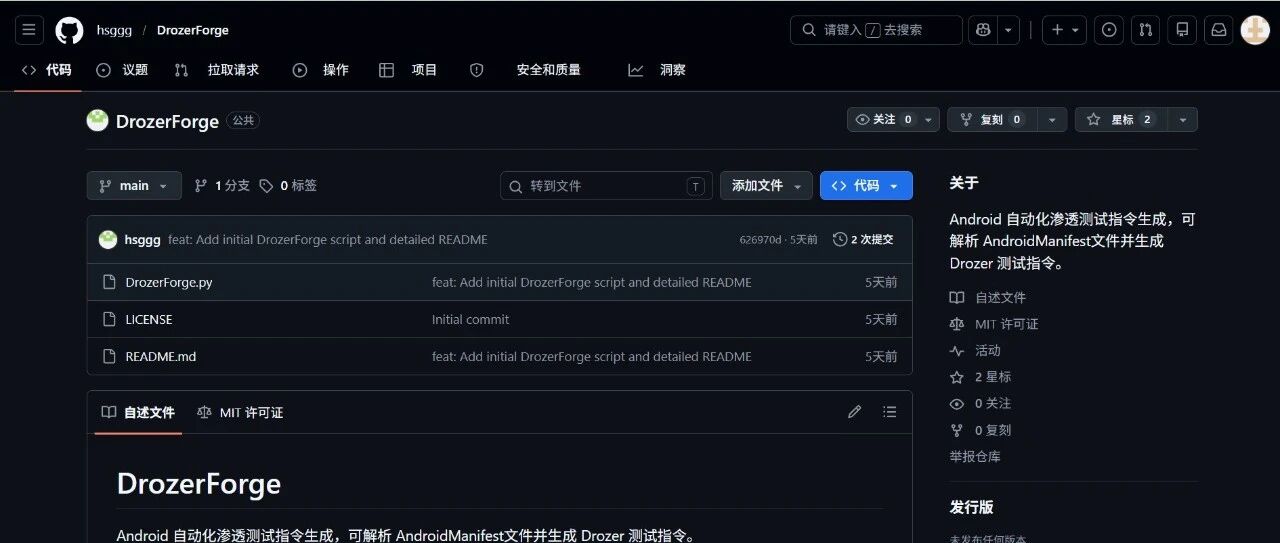Click the search magnifier icon in header
Screen dimensions: 1280x543
coord(809,30)
